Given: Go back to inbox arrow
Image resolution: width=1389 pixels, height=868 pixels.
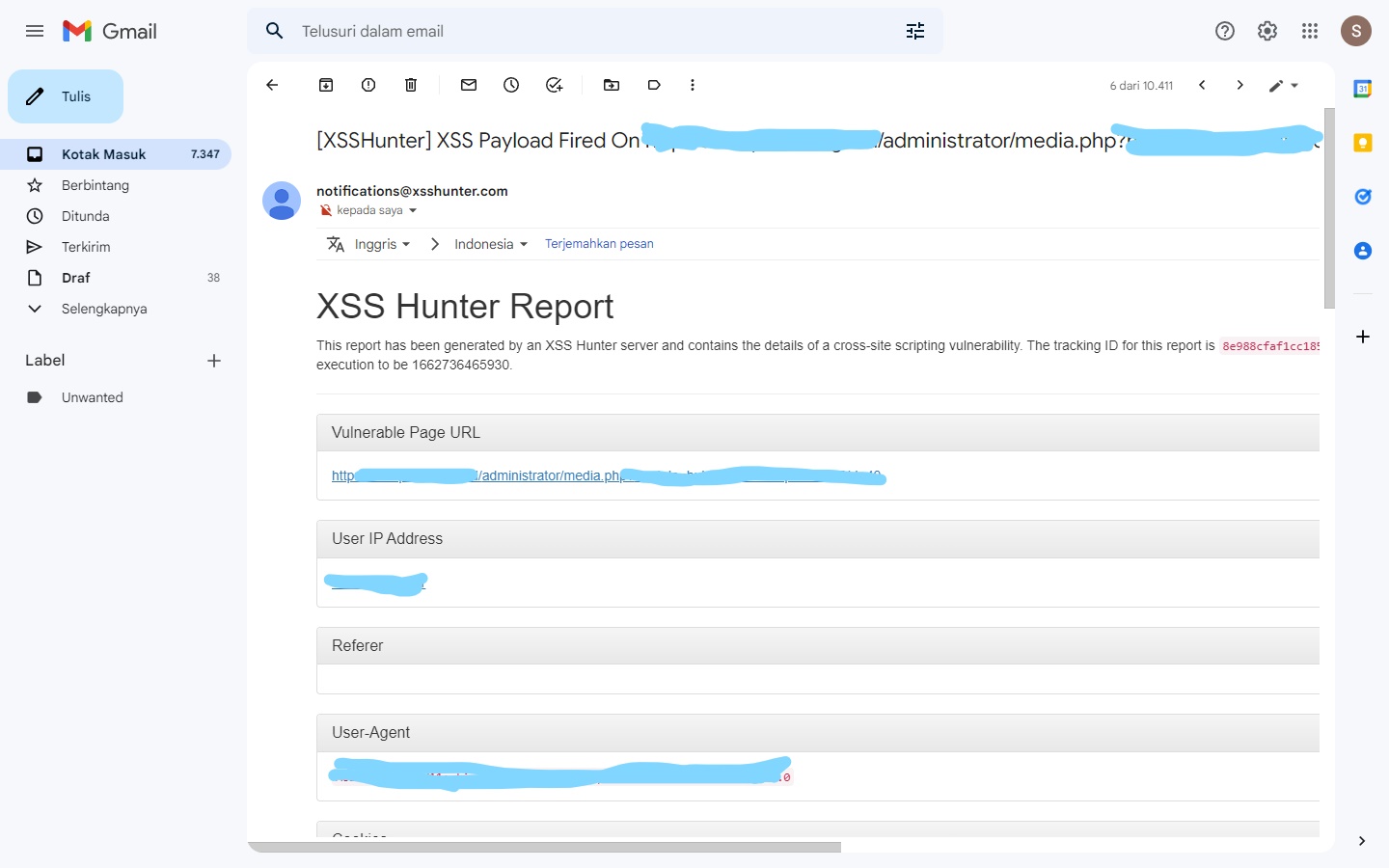Looking at the screenshot, I should click(x=272, y=85).
